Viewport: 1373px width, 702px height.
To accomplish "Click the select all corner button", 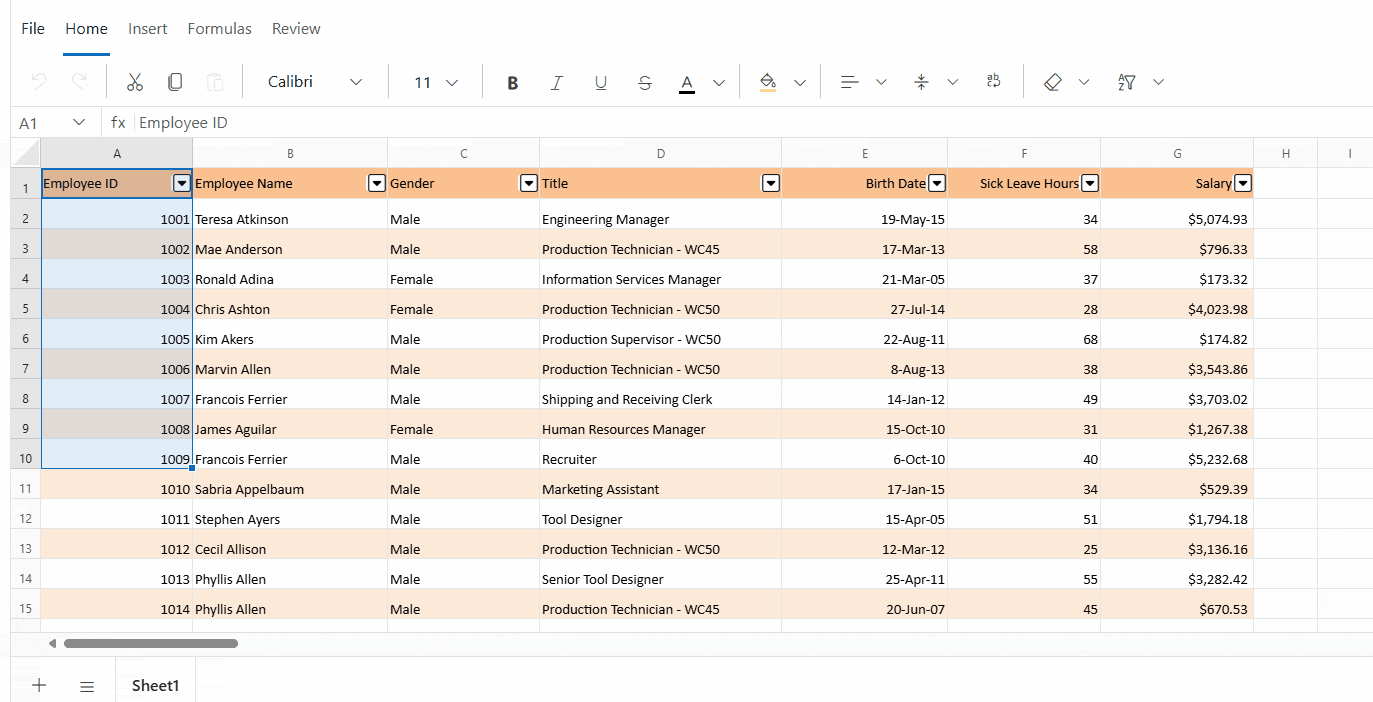I will [26, 153].
